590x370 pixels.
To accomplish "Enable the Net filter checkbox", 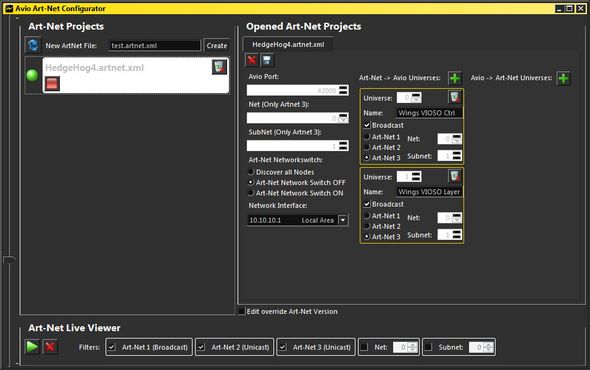I will (x=364, y=347).
